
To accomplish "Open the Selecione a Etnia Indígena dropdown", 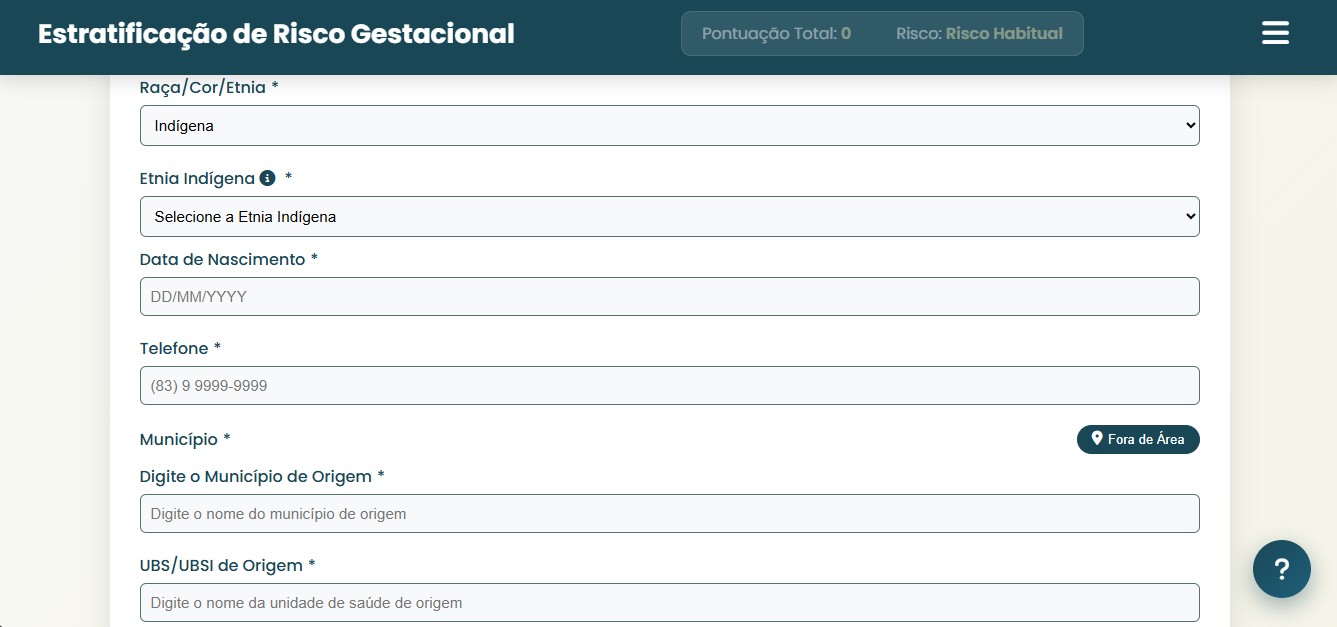I will (669, 216).
